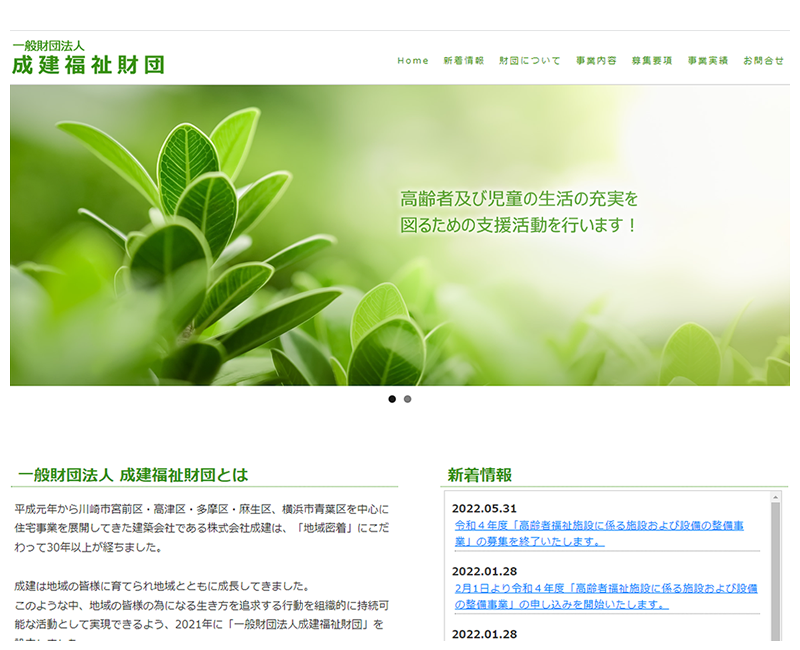Click the green leaves hero banner image
The width and height of the screenshot is (800, 650).
pos(400,235)
